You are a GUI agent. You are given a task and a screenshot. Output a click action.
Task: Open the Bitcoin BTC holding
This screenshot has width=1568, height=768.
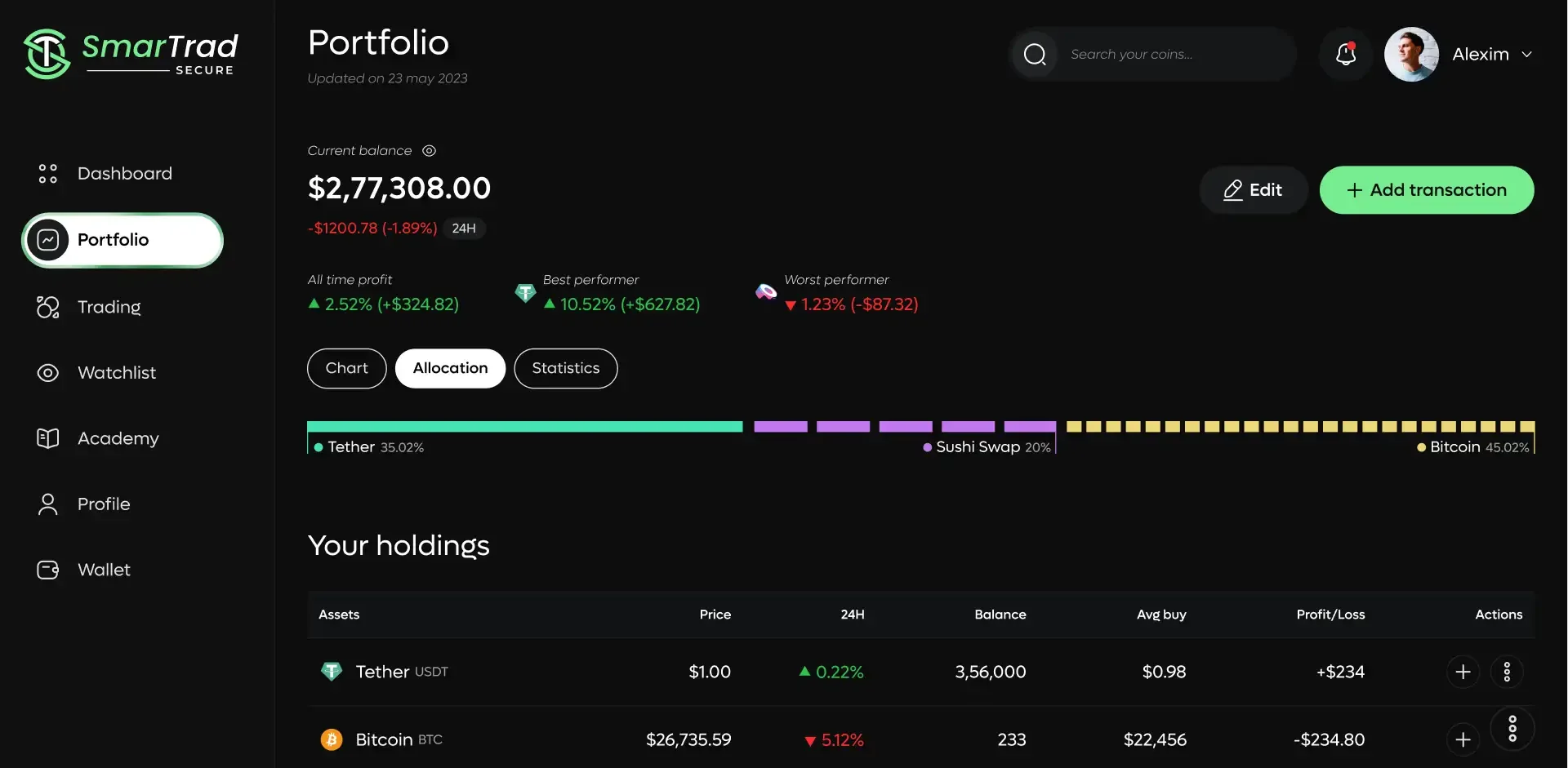921,738
